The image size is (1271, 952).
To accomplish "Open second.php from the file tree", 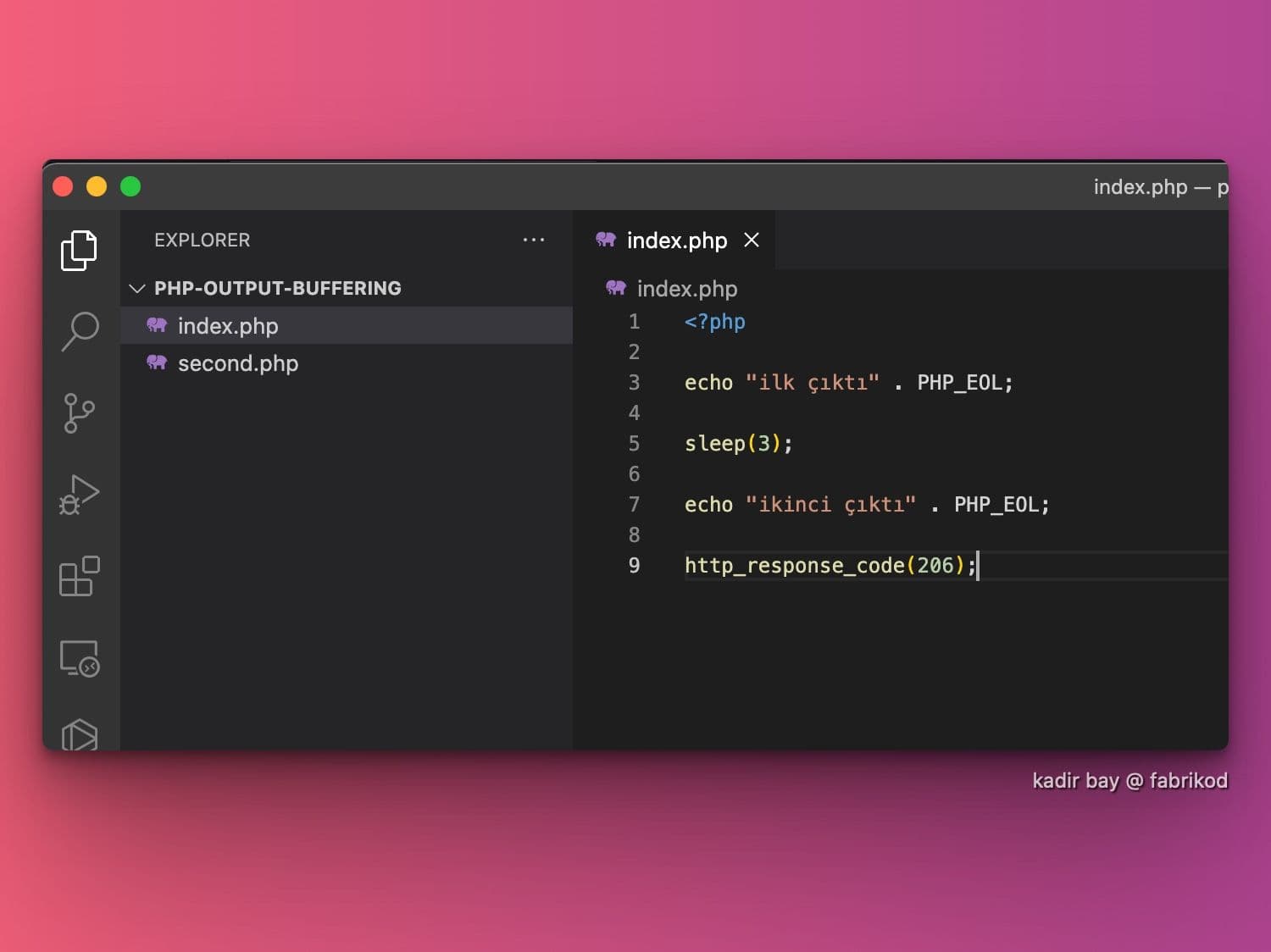I will (237, 363).
